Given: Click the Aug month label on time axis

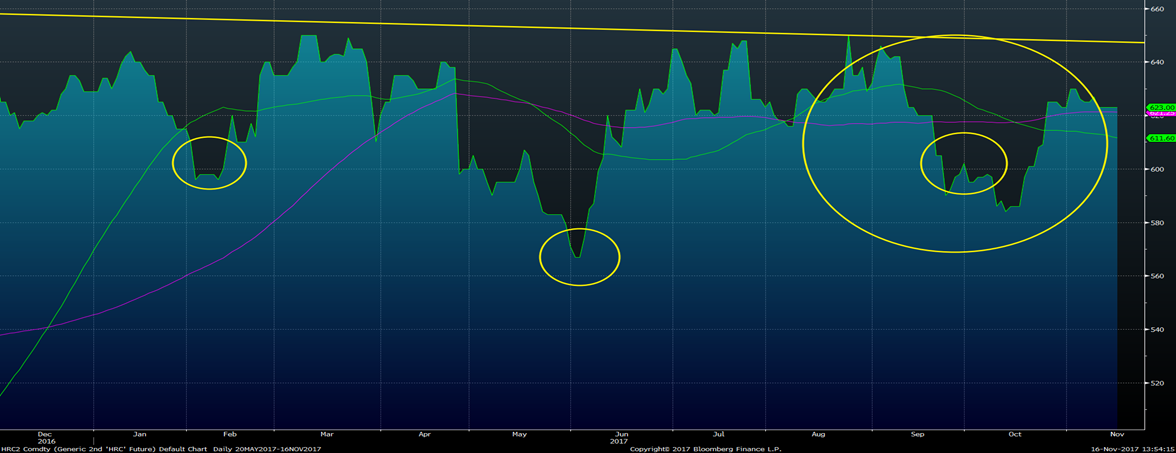Looking at the screenshot, I should tap(818, 435).
